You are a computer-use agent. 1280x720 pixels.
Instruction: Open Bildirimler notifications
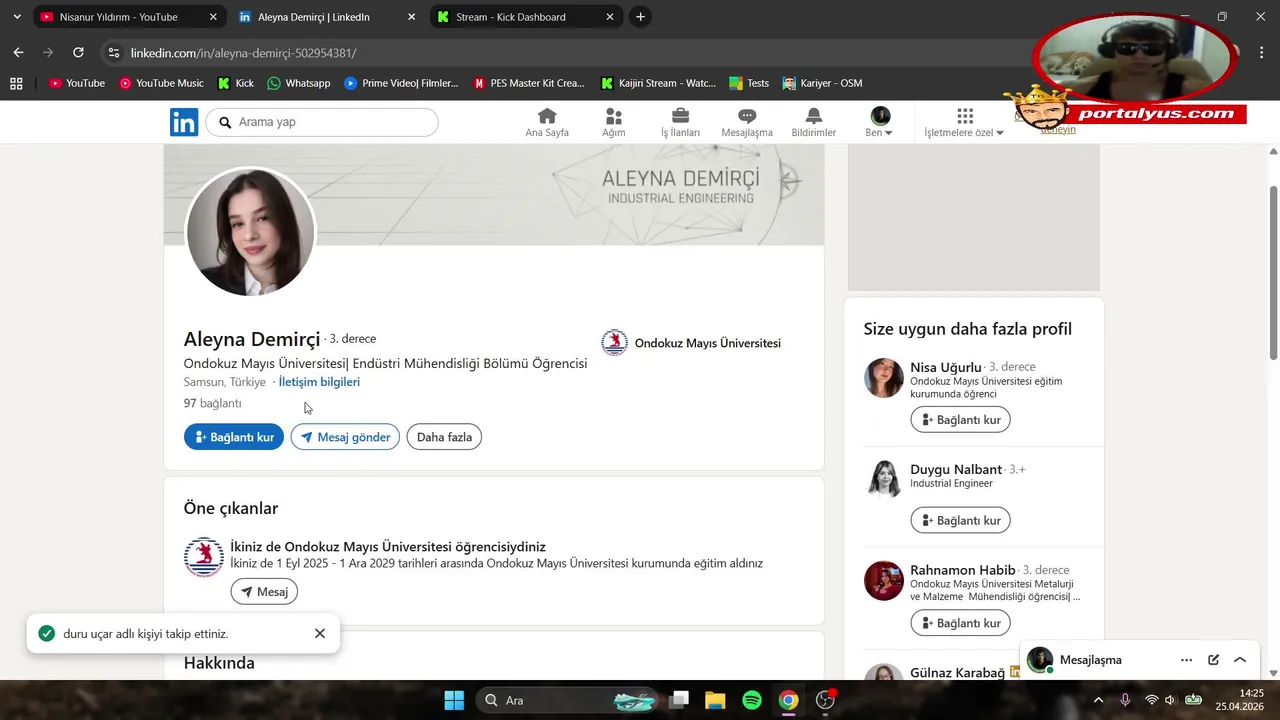(x=813, y=123)
